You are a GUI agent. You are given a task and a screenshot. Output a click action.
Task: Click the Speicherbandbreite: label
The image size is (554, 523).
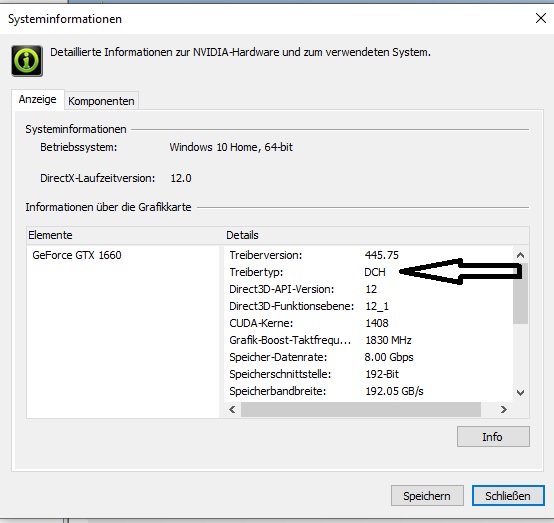277,391
